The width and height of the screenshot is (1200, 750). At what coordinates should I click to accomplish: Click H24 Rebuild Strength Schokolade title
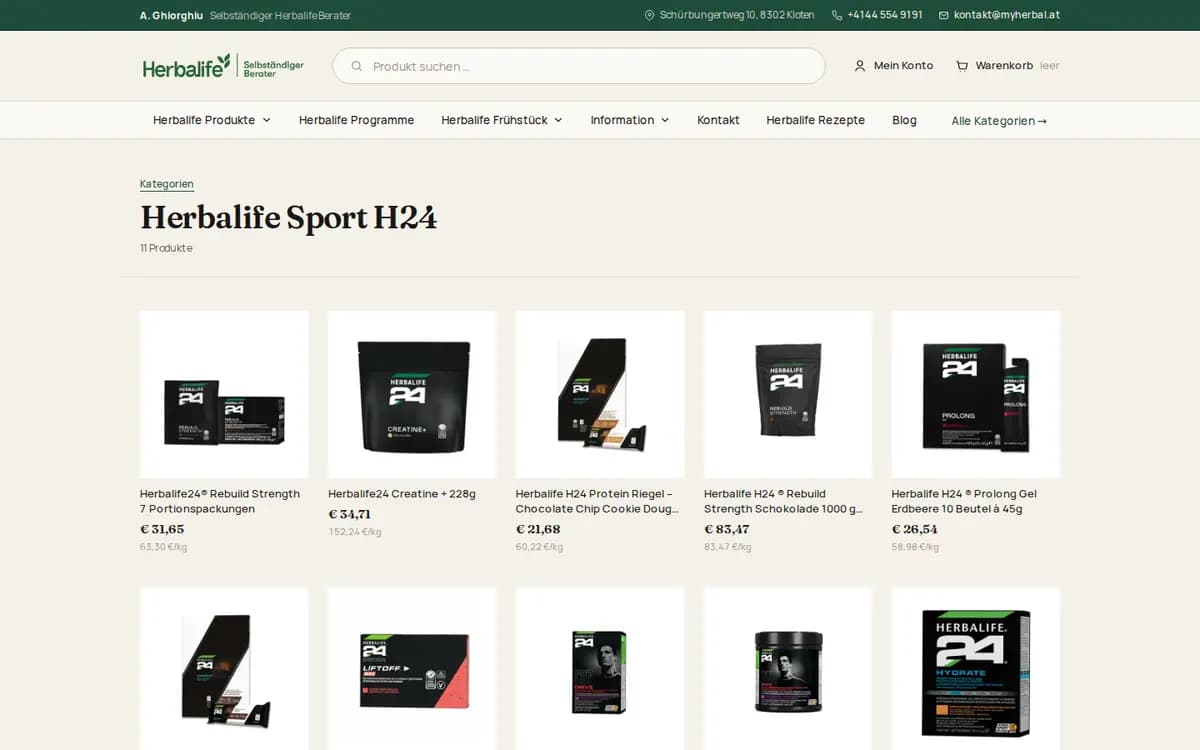click(783, 501)
